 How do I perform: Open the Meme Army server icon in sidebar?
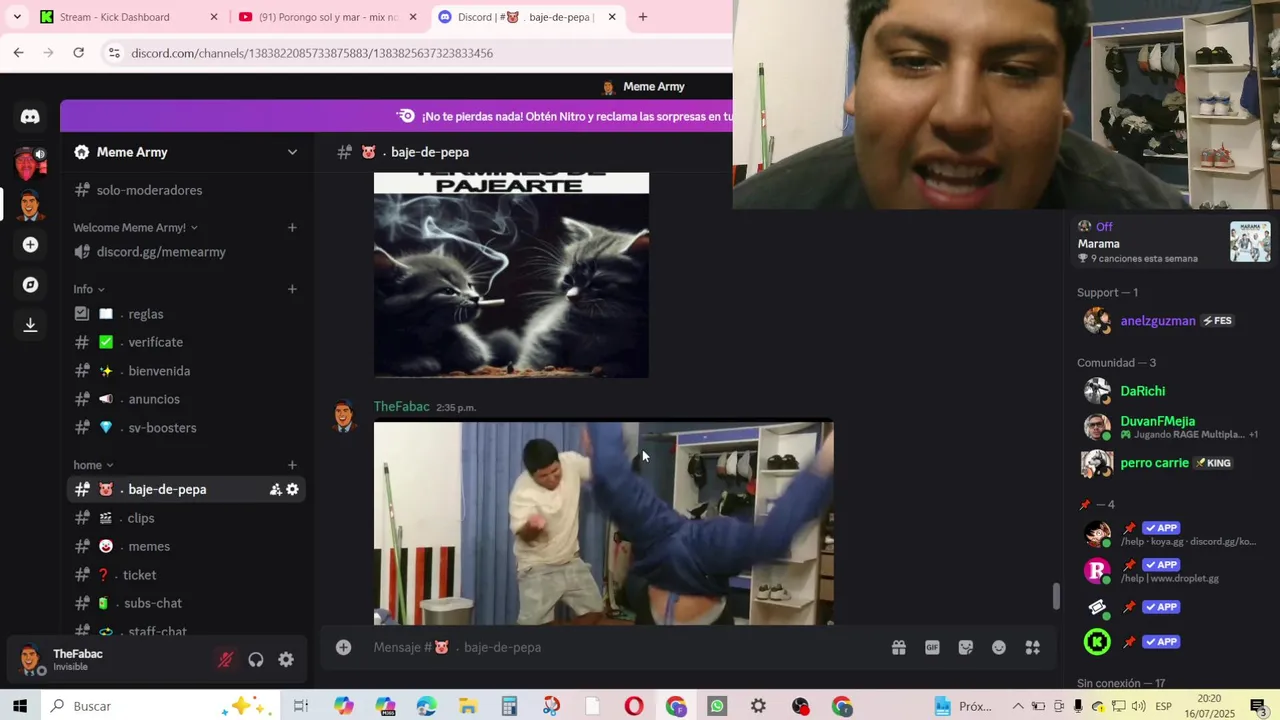pyautogui.click(x=30, y=205)
